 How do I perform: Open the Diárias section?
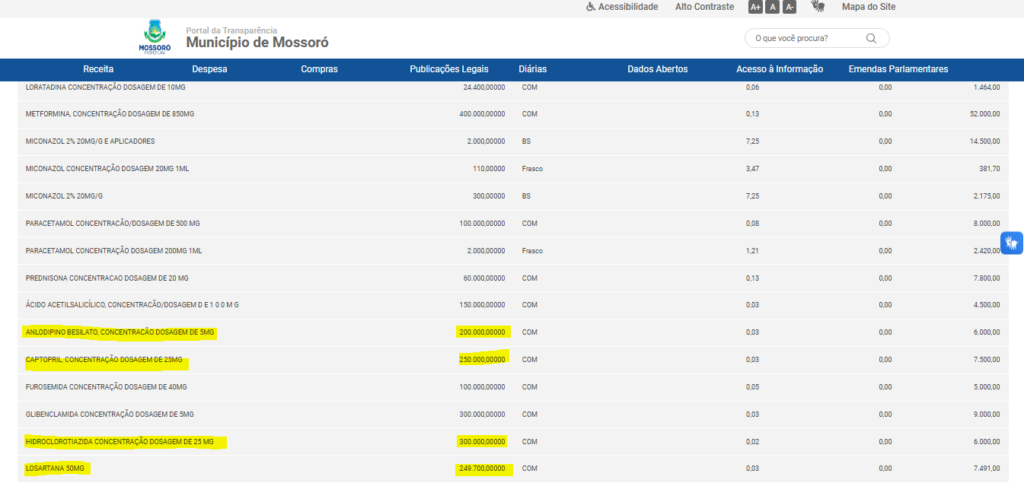tap(533, 69)
